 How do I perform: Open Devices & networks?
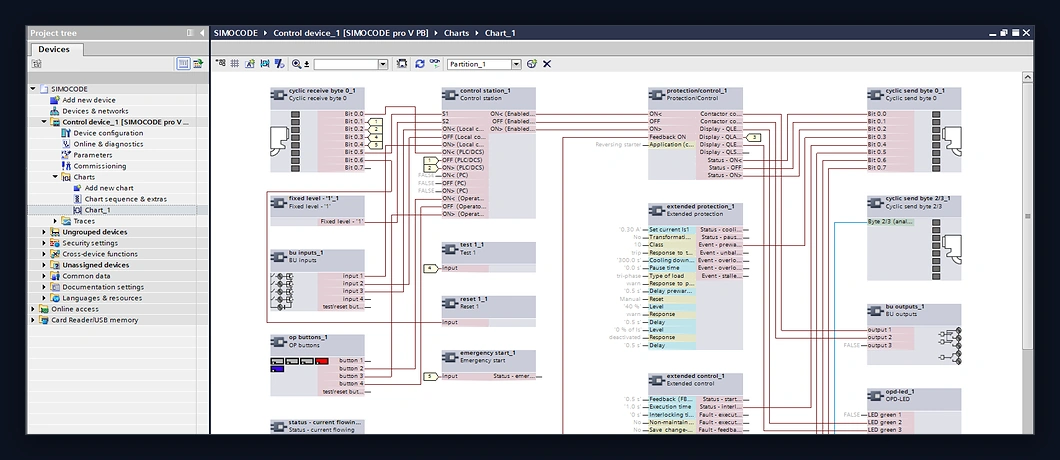pos(95,111)
